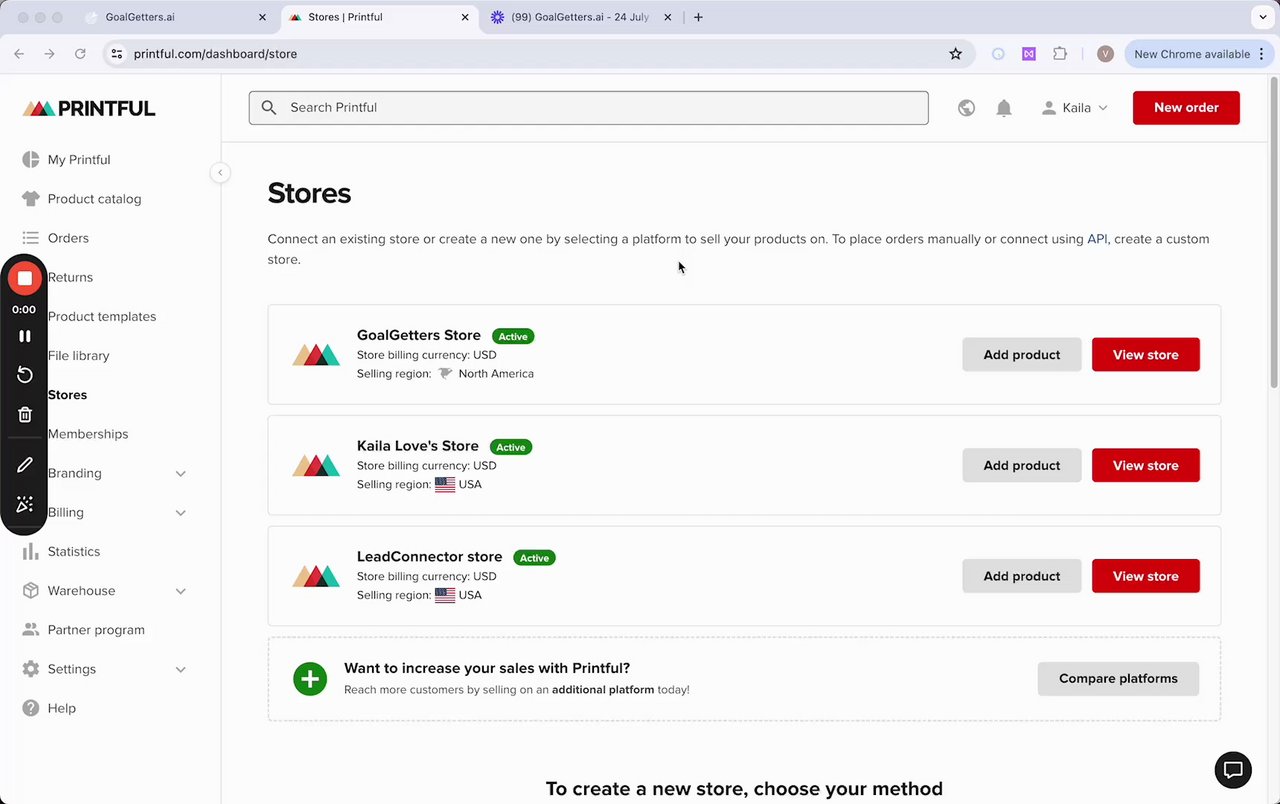Delete the recording with trash icon
The image size is (1280, 804).
[25, 414]
